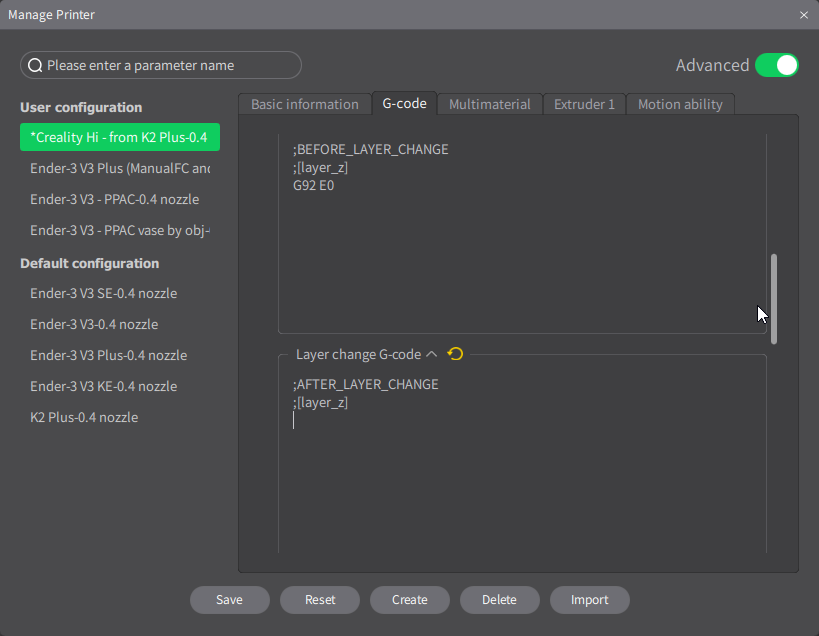Switch to the Basic information tab

coord(304,104)
